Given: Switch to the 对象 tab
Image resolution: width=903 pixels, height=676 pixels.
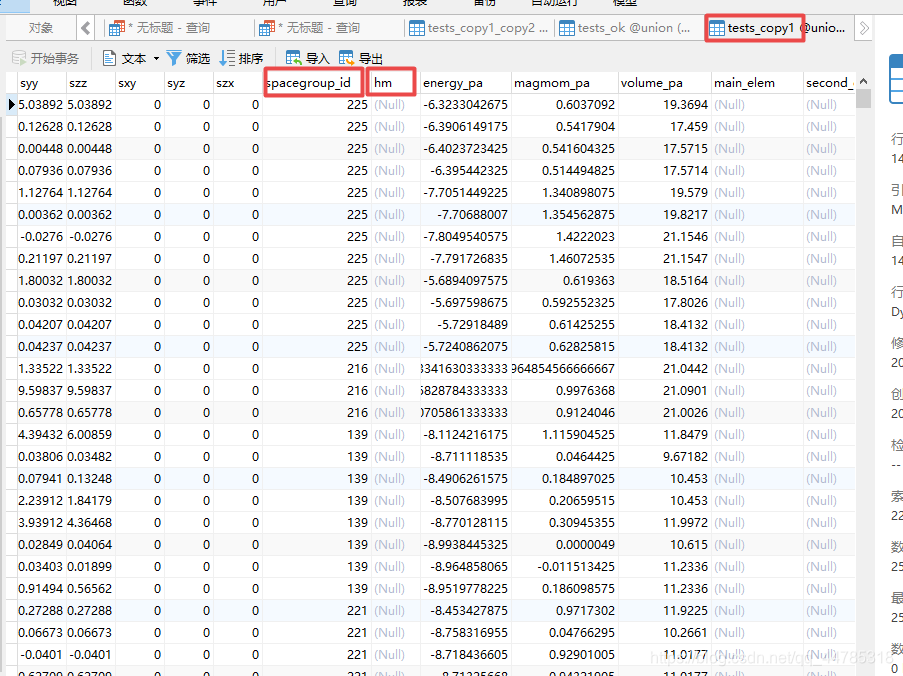Looking at the screenshot, I should 40,28.
